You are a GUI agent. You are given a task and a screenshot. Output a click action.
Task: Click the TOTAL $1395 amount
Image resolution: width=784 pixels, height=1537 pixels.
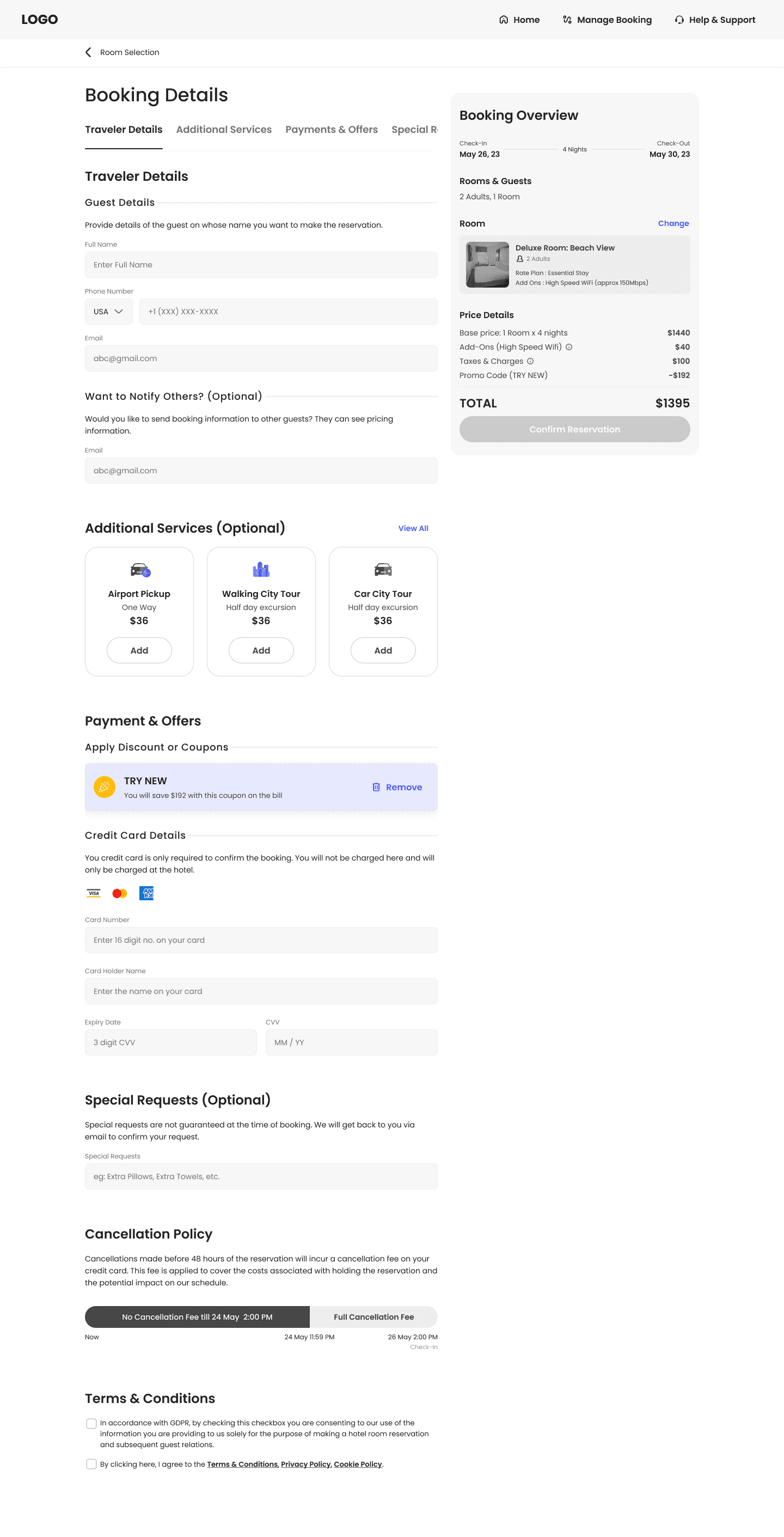pos(672,404)
